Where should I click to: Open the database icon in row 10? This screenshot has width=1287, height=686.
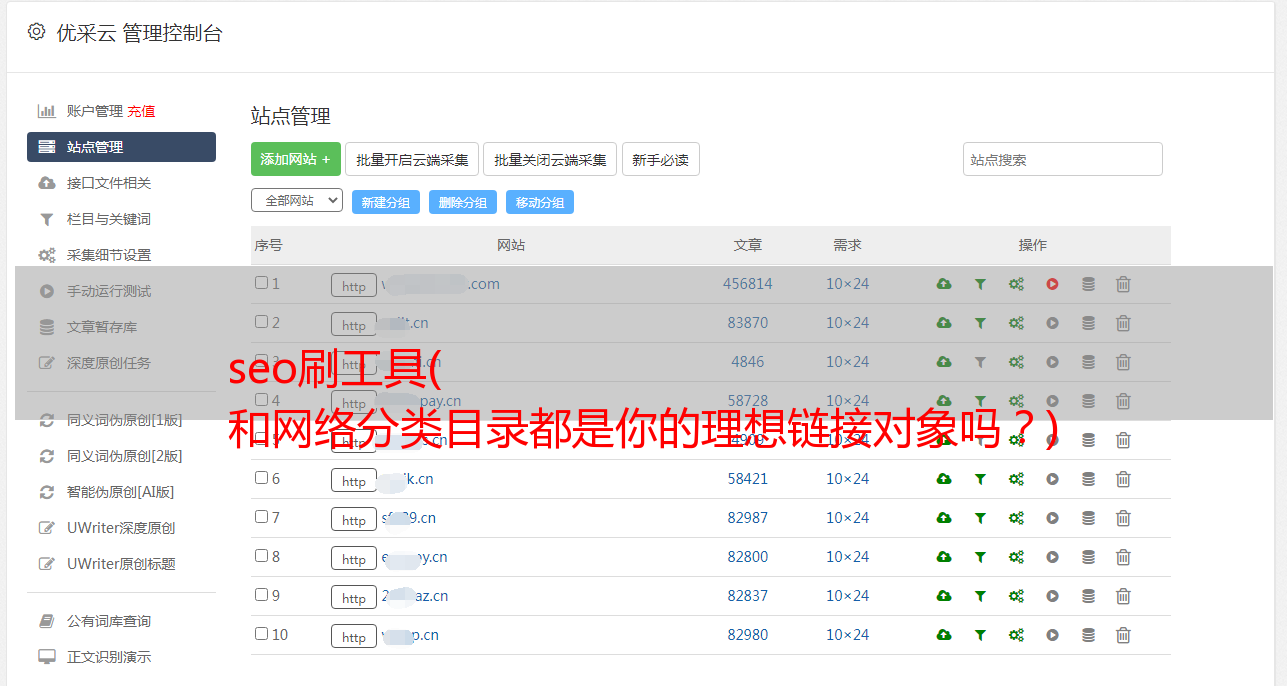(x=1088, y=635)
